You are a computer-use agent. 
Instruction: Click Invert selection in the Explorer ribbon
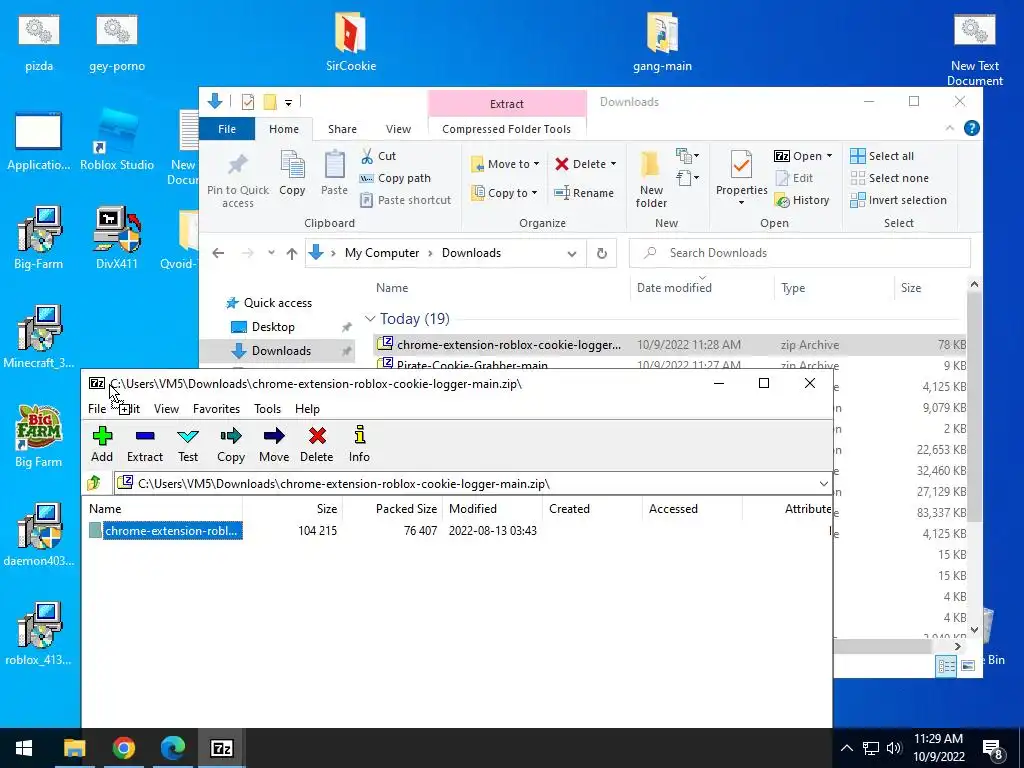point(898,200)
